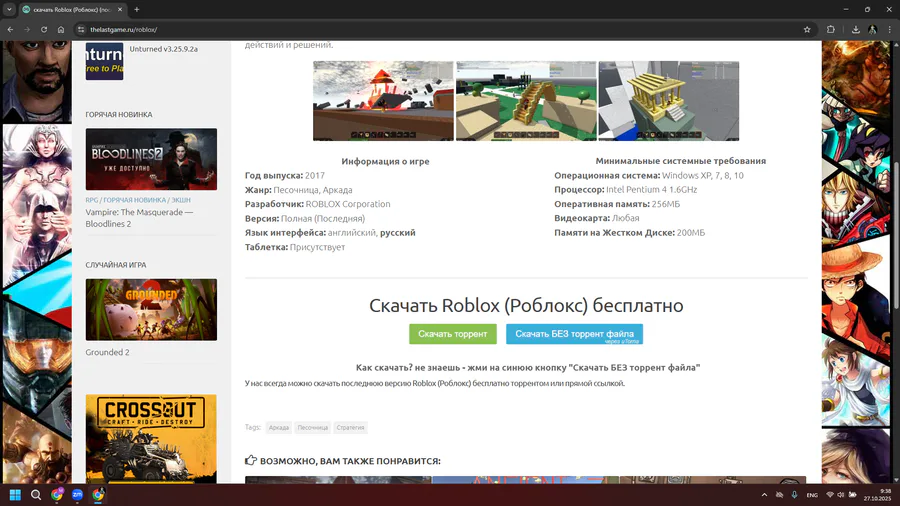Restore down the Chrome window
The width and height of the screenshot is (900, 506).
(x=867, y=9)
